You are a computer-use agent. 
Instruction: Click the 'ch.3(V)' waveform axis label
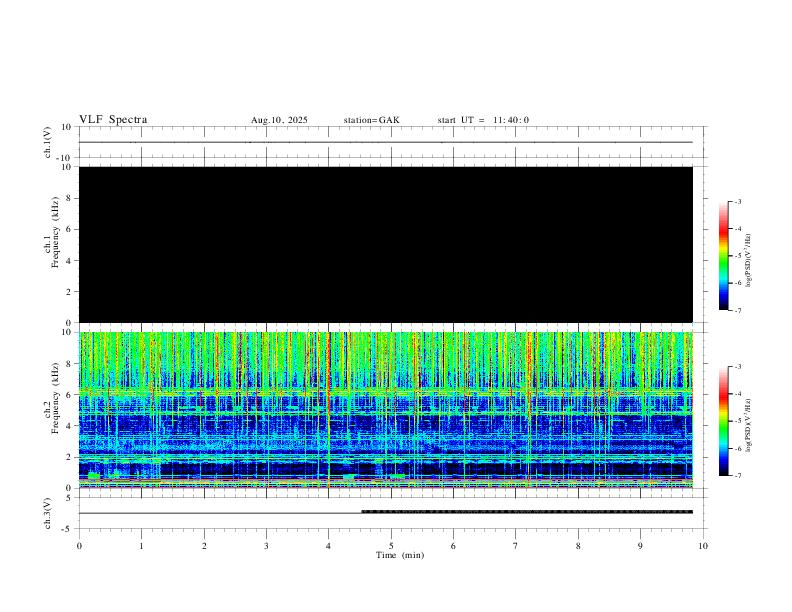coord(48,513)
